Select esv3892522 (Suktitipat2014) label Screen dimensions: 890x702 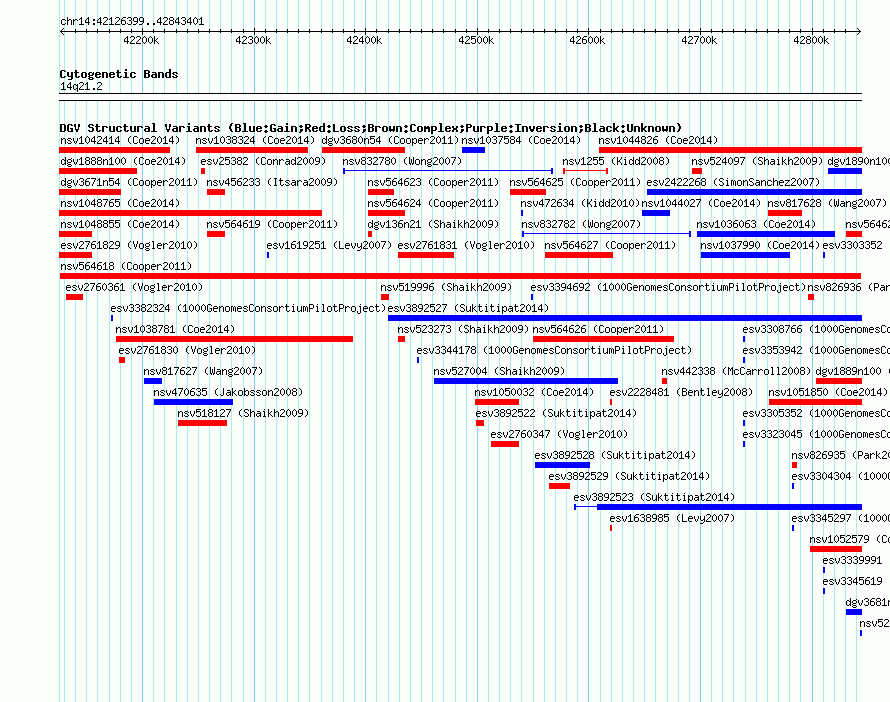tap(556, 413)
